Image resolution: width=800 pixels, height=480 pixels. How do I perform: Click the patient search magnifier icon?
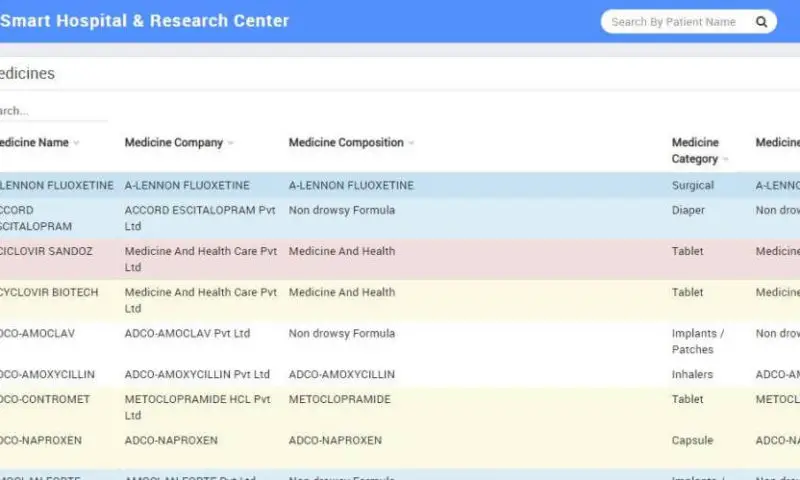[x=761, y=22]
